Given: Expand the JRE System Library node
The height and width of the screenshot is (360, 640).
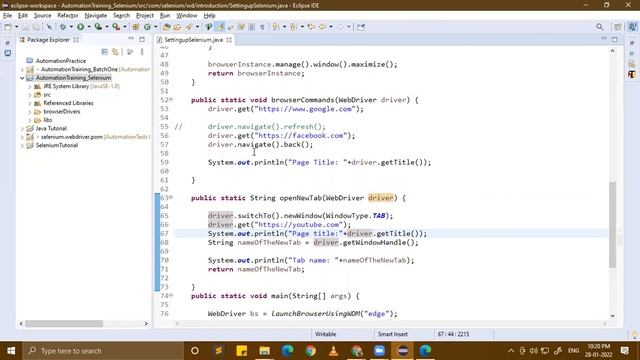Looking at the screenshot, I should [30, 87].
